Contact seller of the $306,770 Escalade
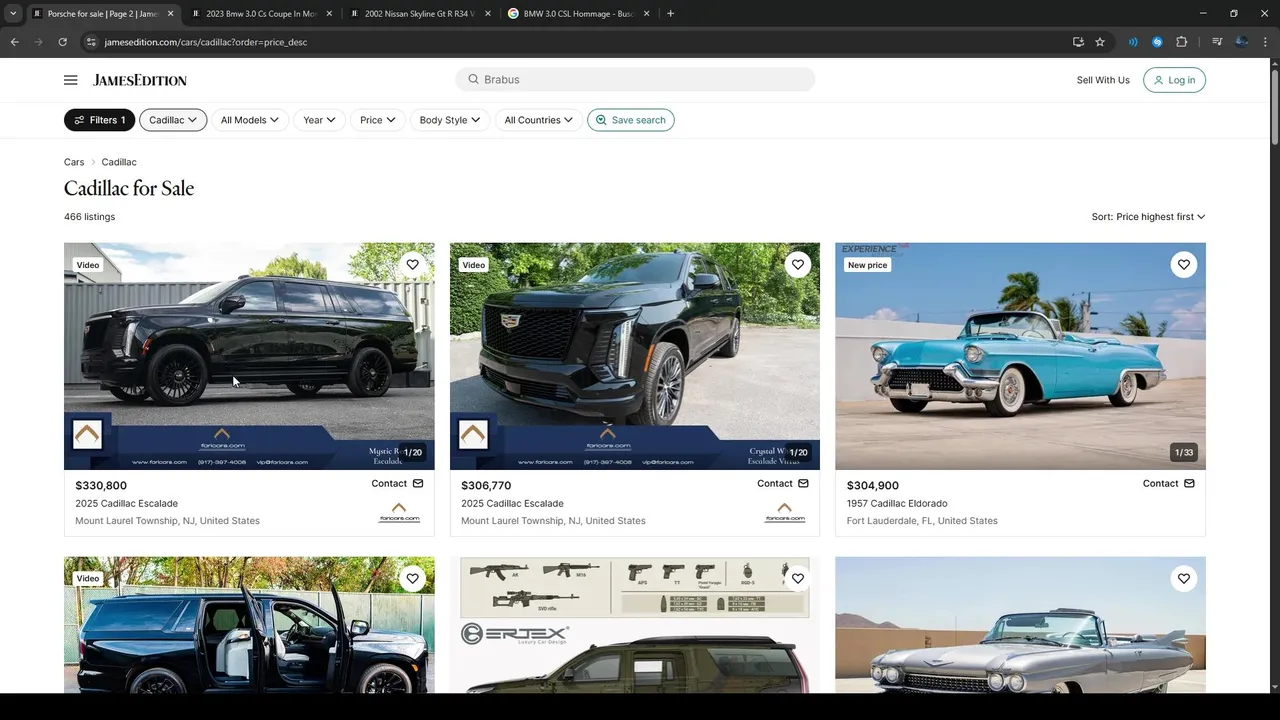The image size is (1280, 720). click(x=783, y=483)
